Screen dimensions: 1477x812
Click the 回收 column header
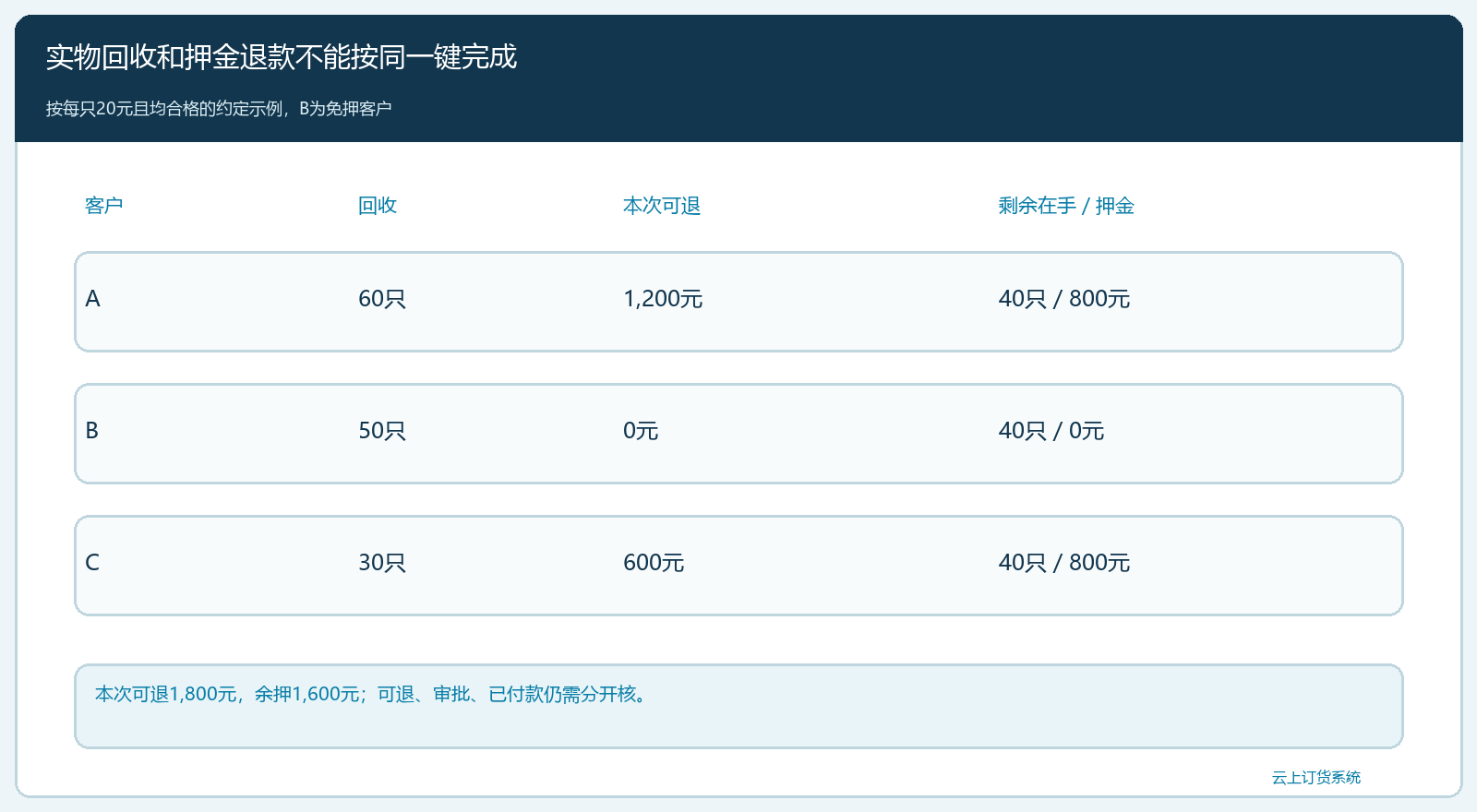click(x=378, y=206)
